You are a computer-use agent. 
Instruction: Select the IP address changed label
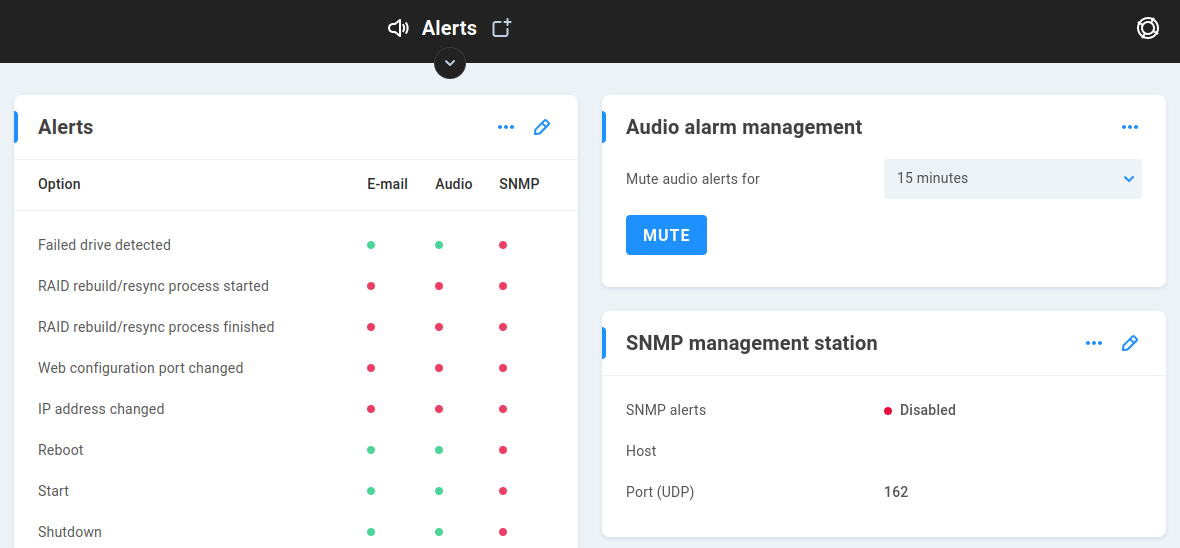tap(101, 409)
